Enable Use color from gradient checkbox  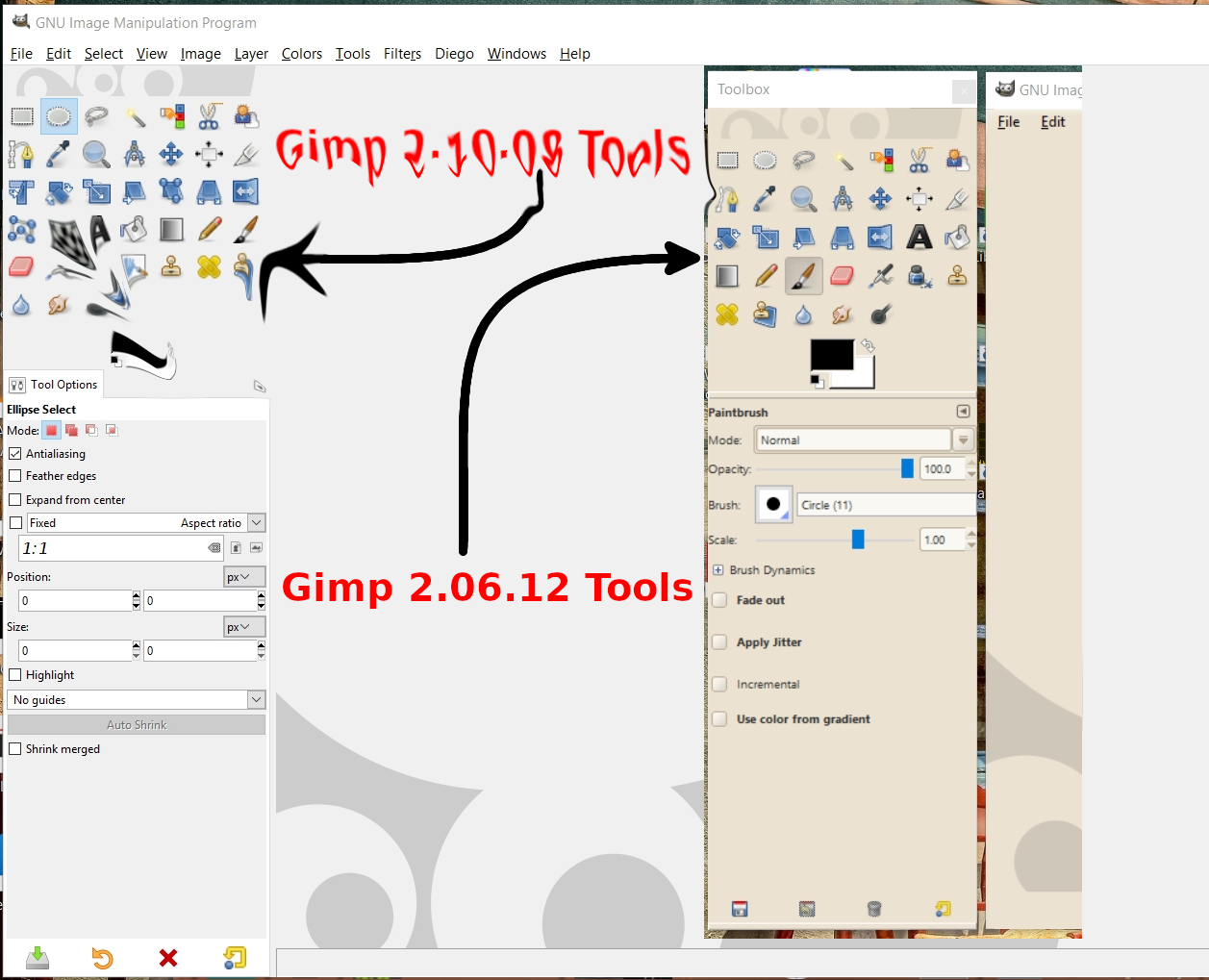pos(719,719)
